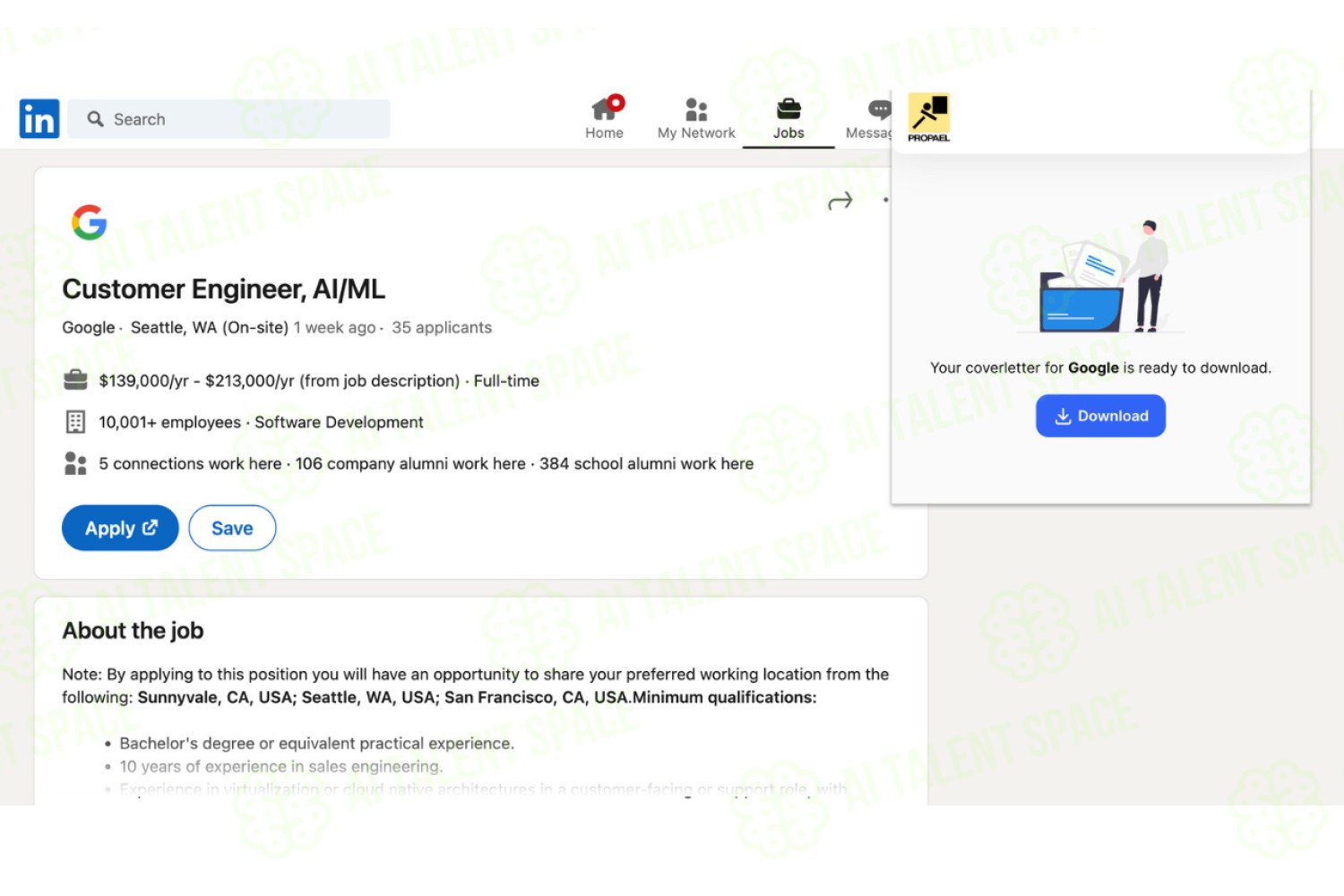Open the Google company name link

coord(88,327)
